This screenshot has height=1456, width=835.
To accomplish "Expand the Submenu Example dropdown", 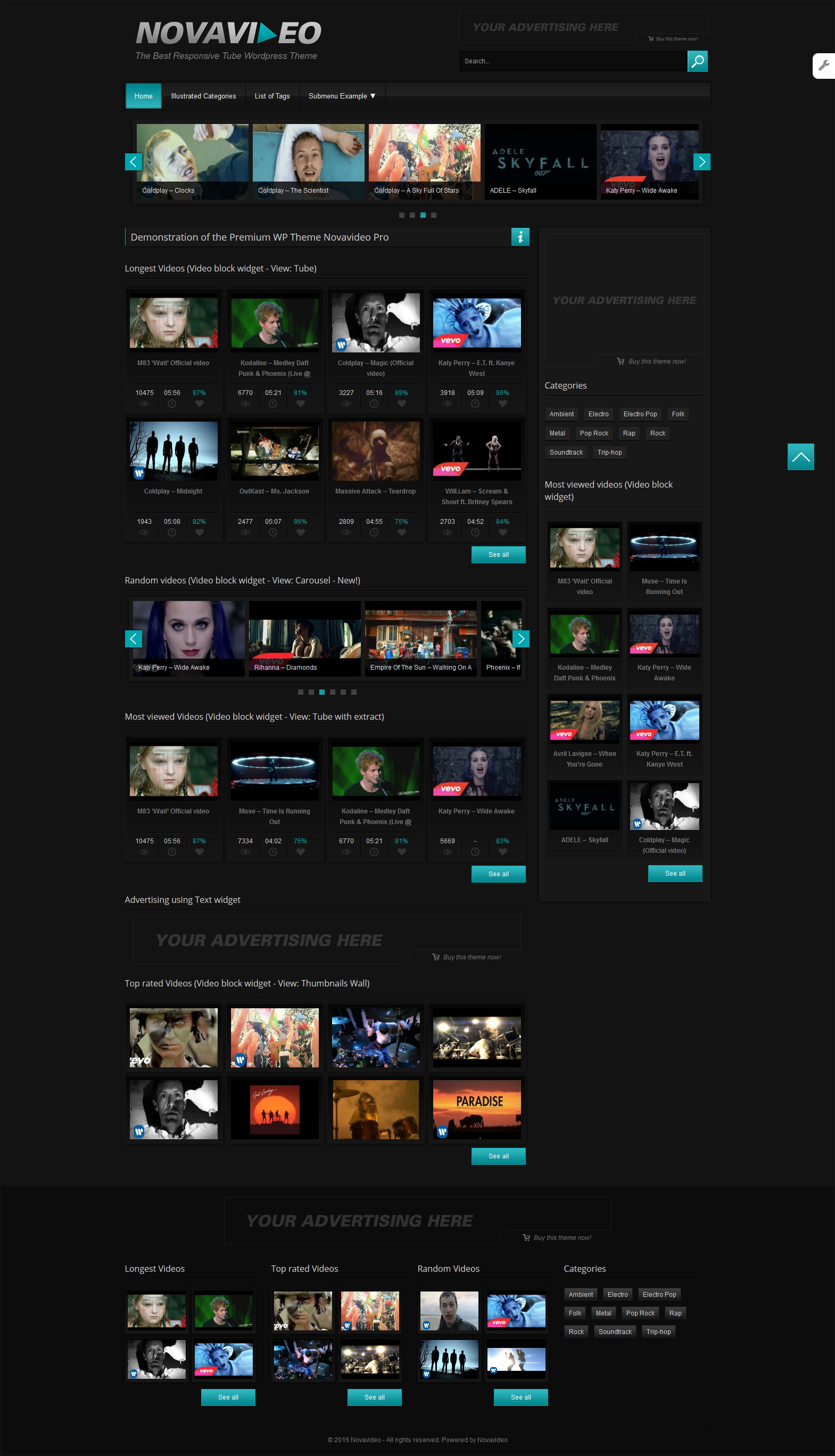I will pyautogui.click(x=342, y=96).
